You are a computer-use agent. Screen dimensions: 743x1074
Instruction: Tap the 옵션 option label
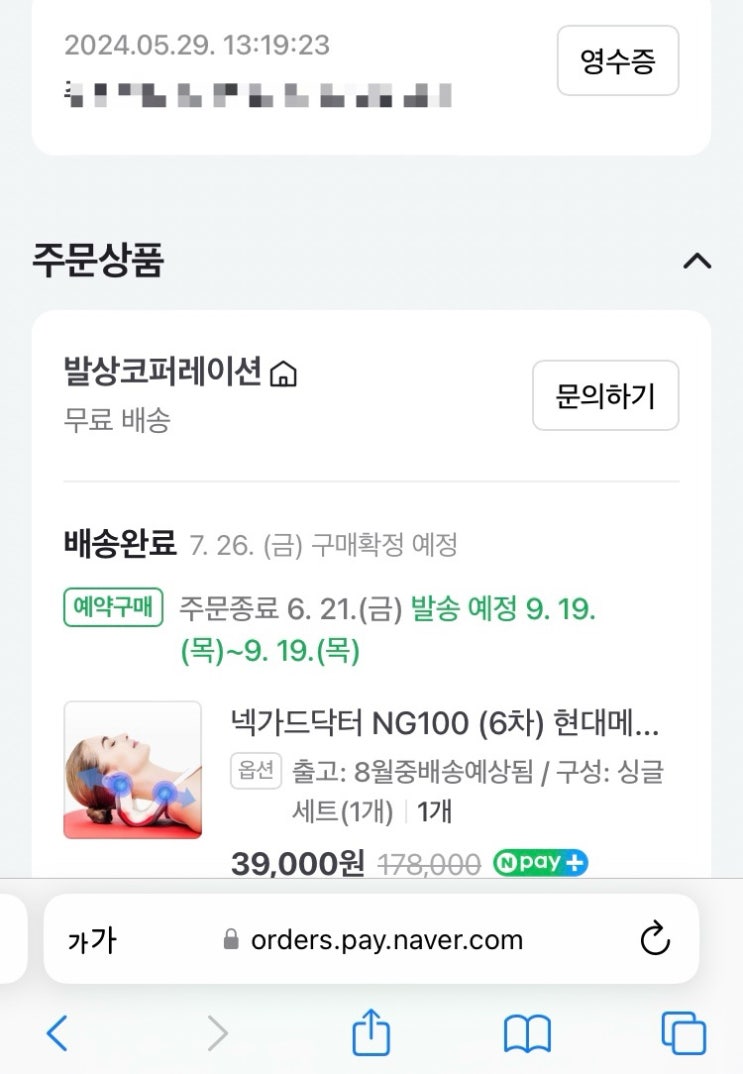point(255,771)
